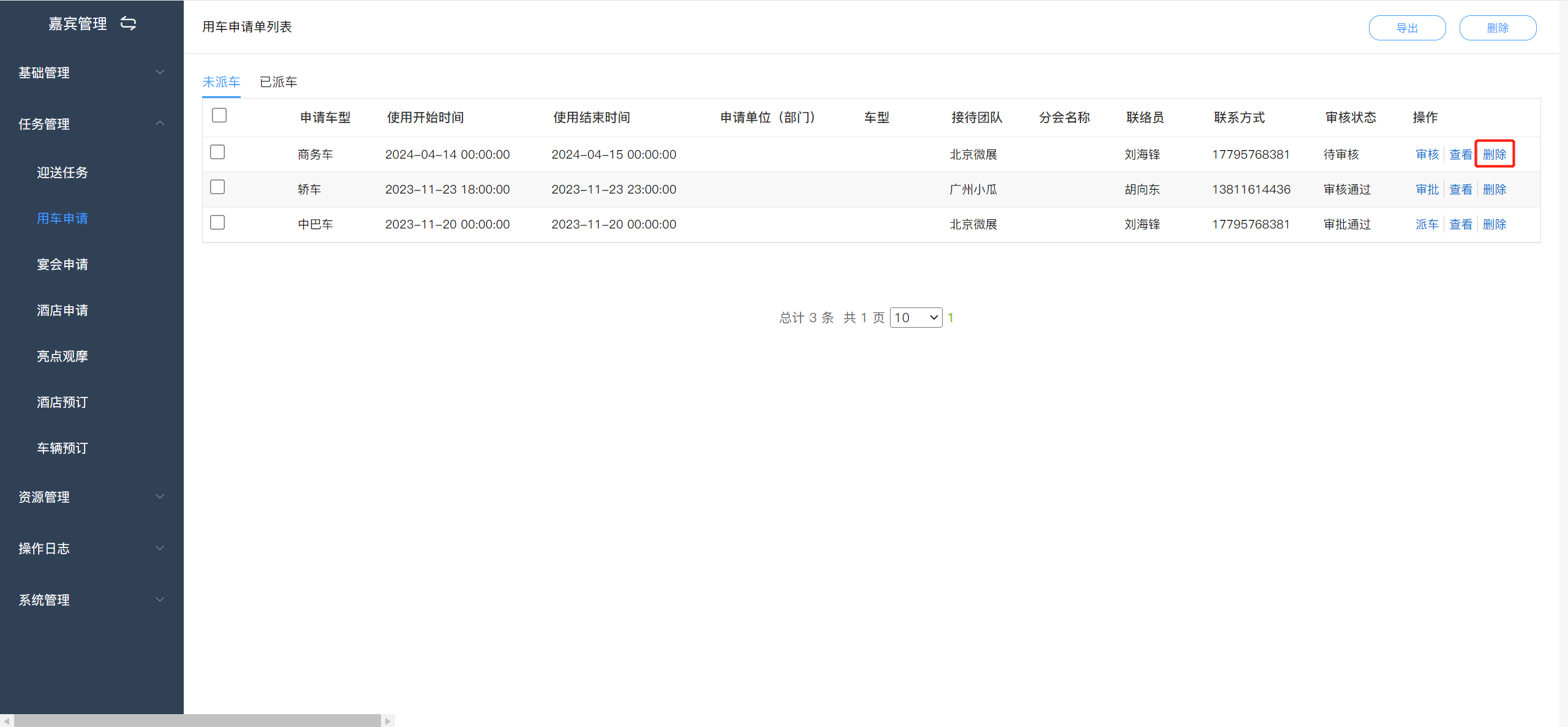Expand the 操作日志 menu chevron

pyautogui.click(x=160, y=548)
